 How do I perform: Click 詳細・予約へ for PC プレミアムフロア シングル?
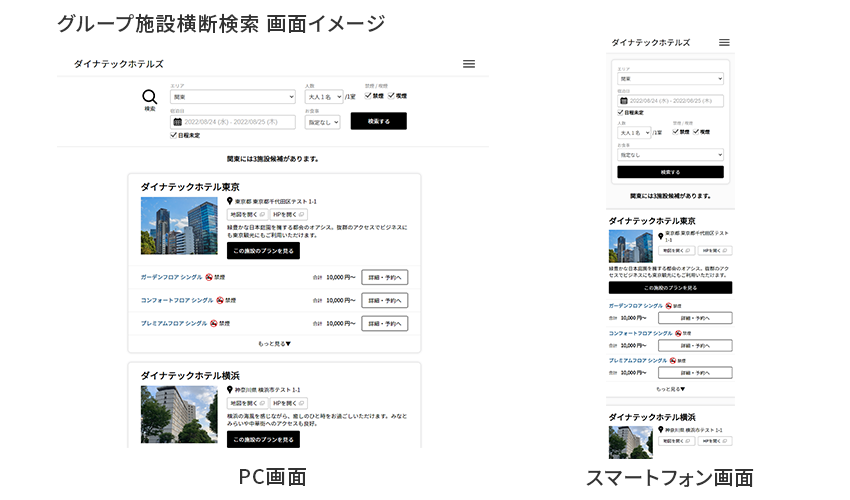point(385,324)
